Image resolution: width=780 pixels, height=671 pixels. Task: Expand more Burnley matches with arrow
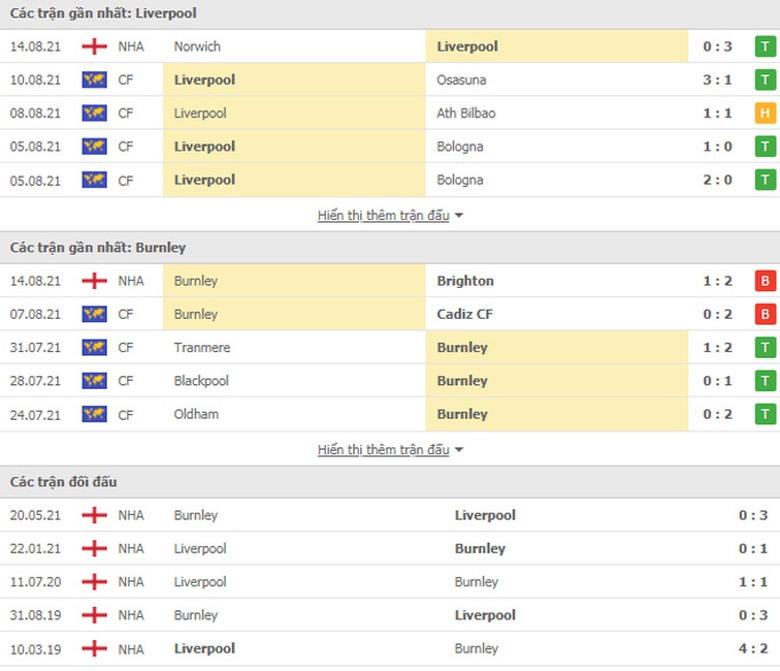coord(459,450)
